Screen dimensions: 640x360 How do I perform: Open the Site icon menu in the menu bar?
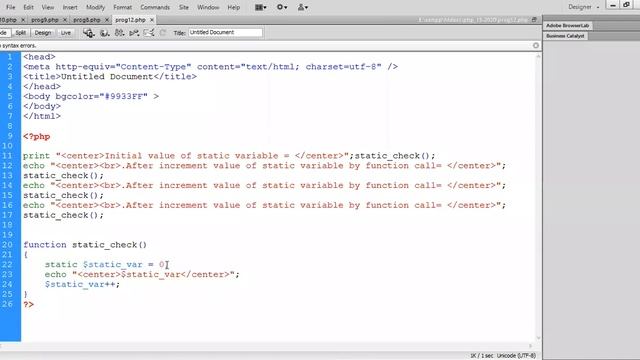[x=302, y=7]
